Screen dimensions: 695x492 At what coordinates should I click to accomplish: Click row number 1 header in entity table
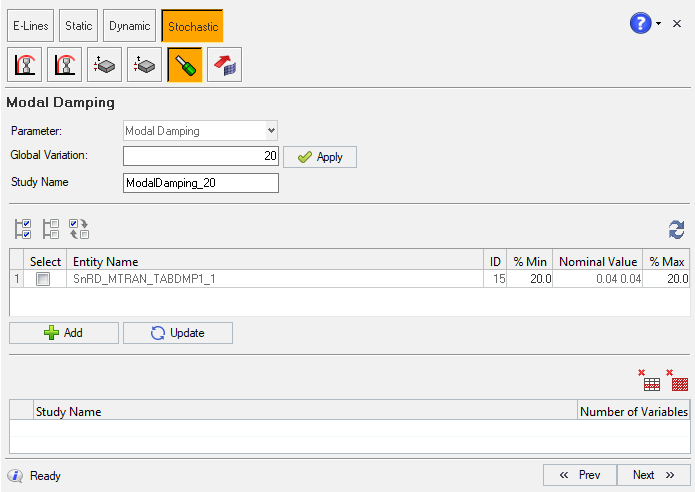[17, 279]
